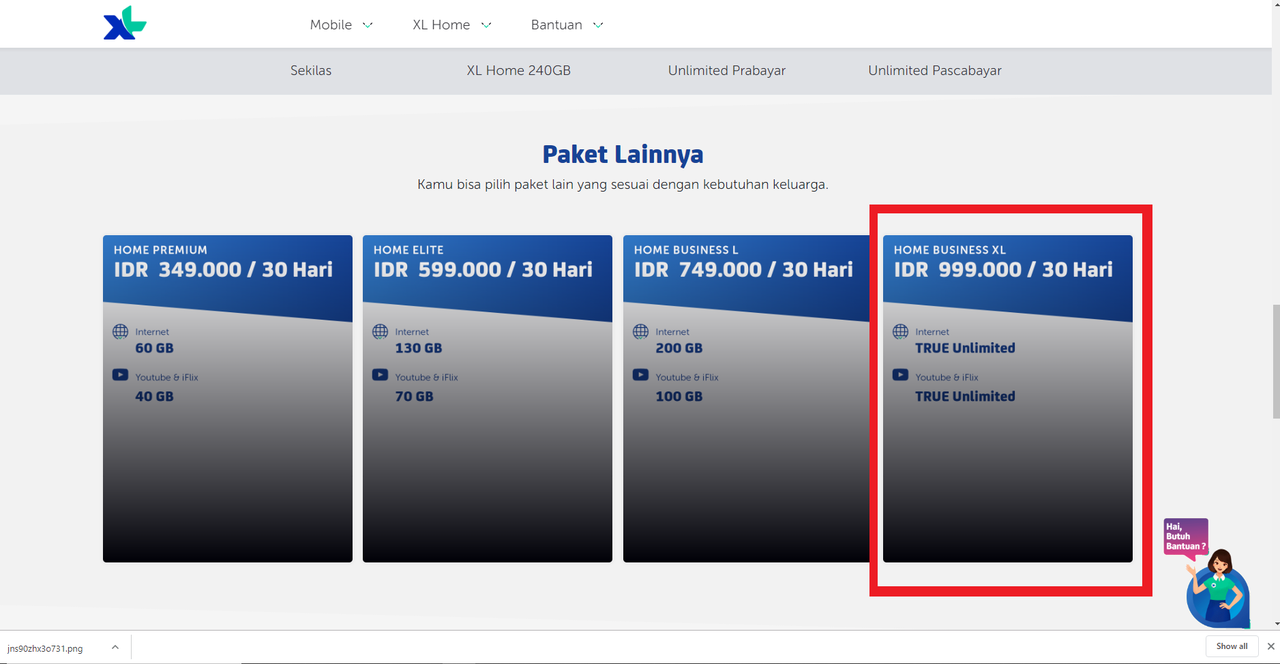
Task: Click the Youtube play icon in Home Premium
Action: click(x=120, y=375)
